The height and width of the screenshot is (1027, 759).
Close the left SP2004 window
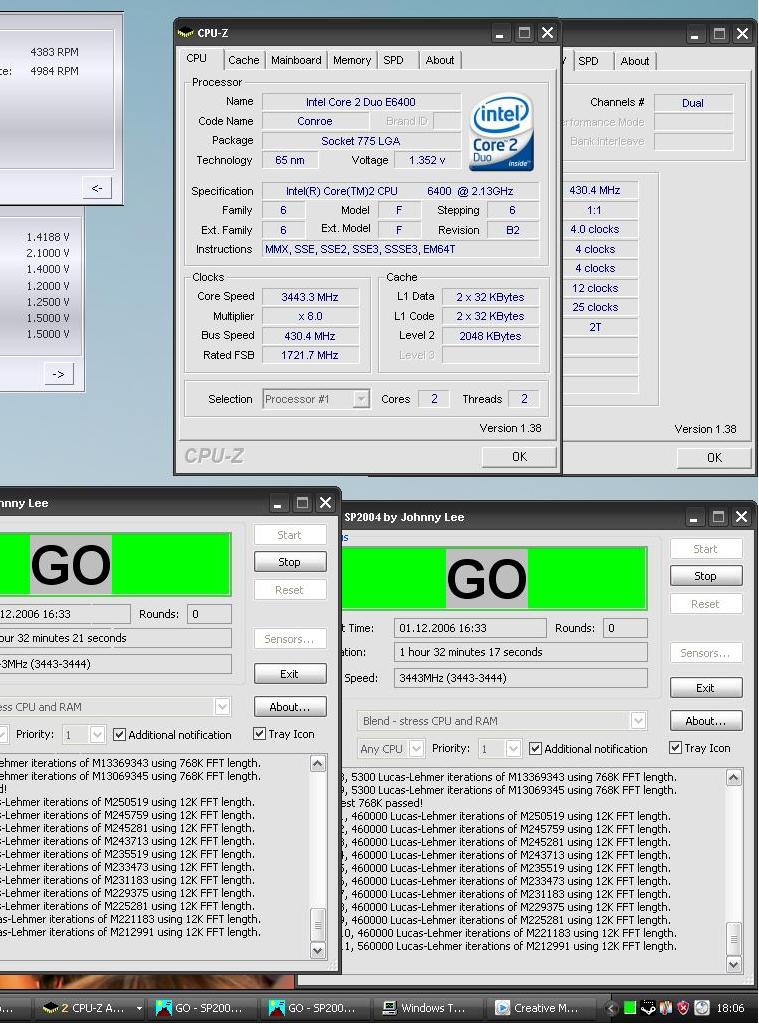point(325,503)
